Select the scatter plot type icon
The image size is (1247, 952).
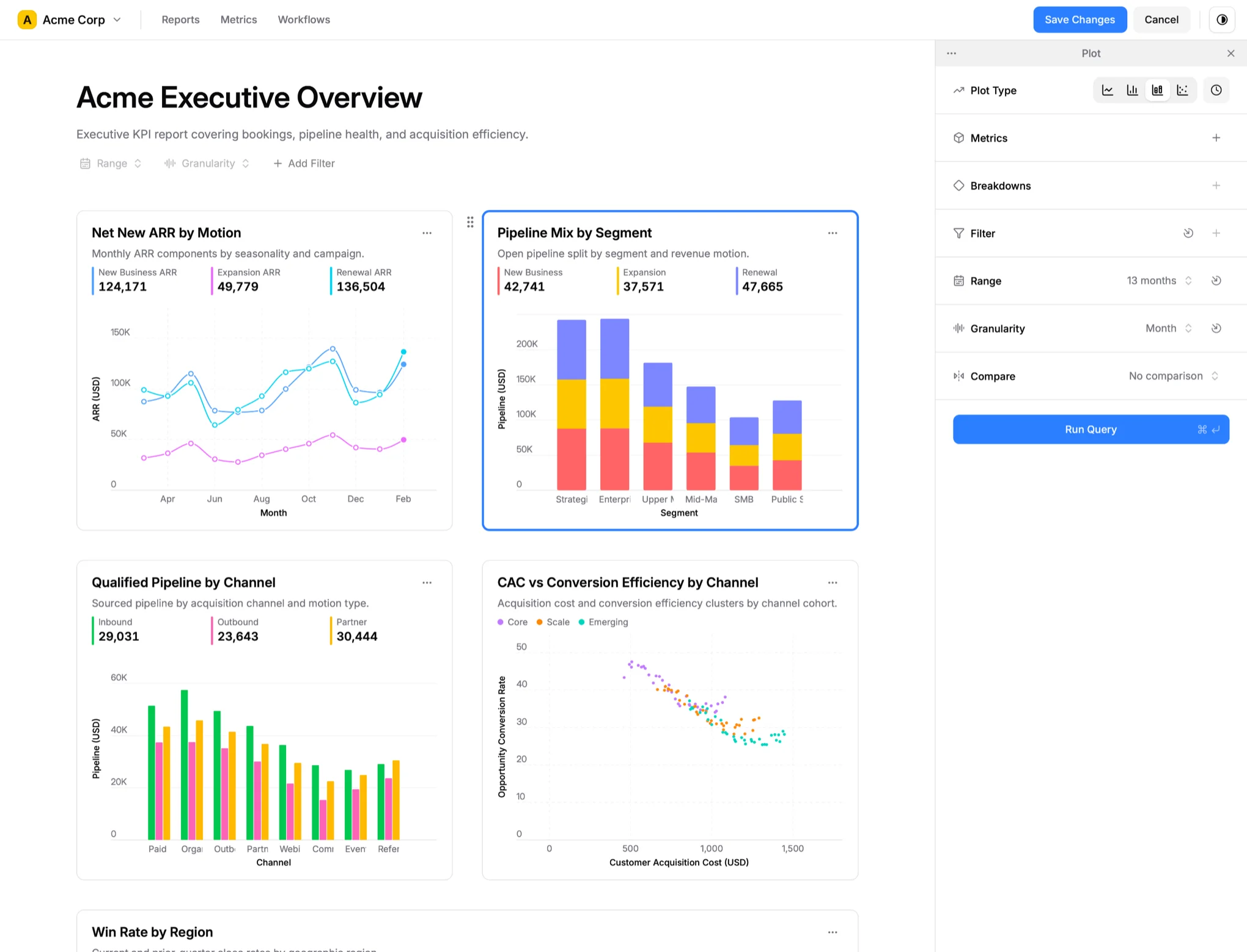1183,90
